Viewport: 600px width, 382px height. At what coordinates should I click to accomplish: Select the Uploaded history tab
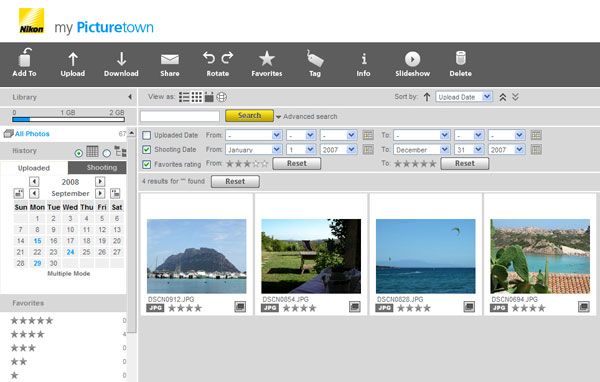[x=34, y=168]
